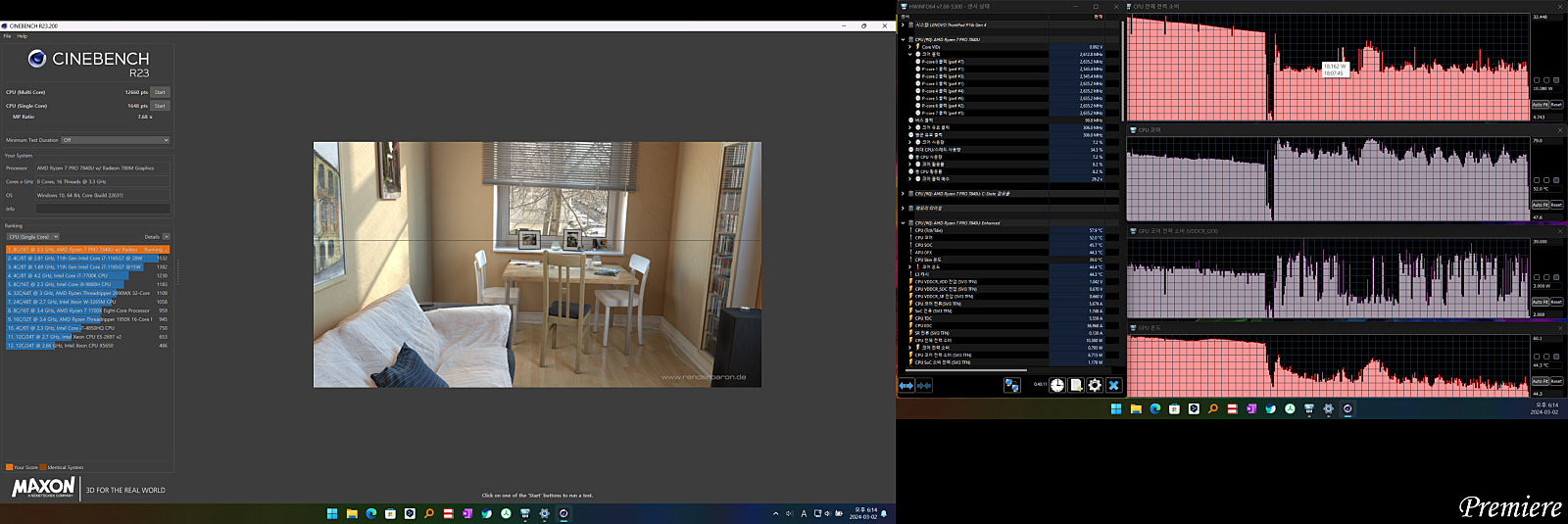Select ranking row Intel Core i7-7700K CPU

point(87,276)
